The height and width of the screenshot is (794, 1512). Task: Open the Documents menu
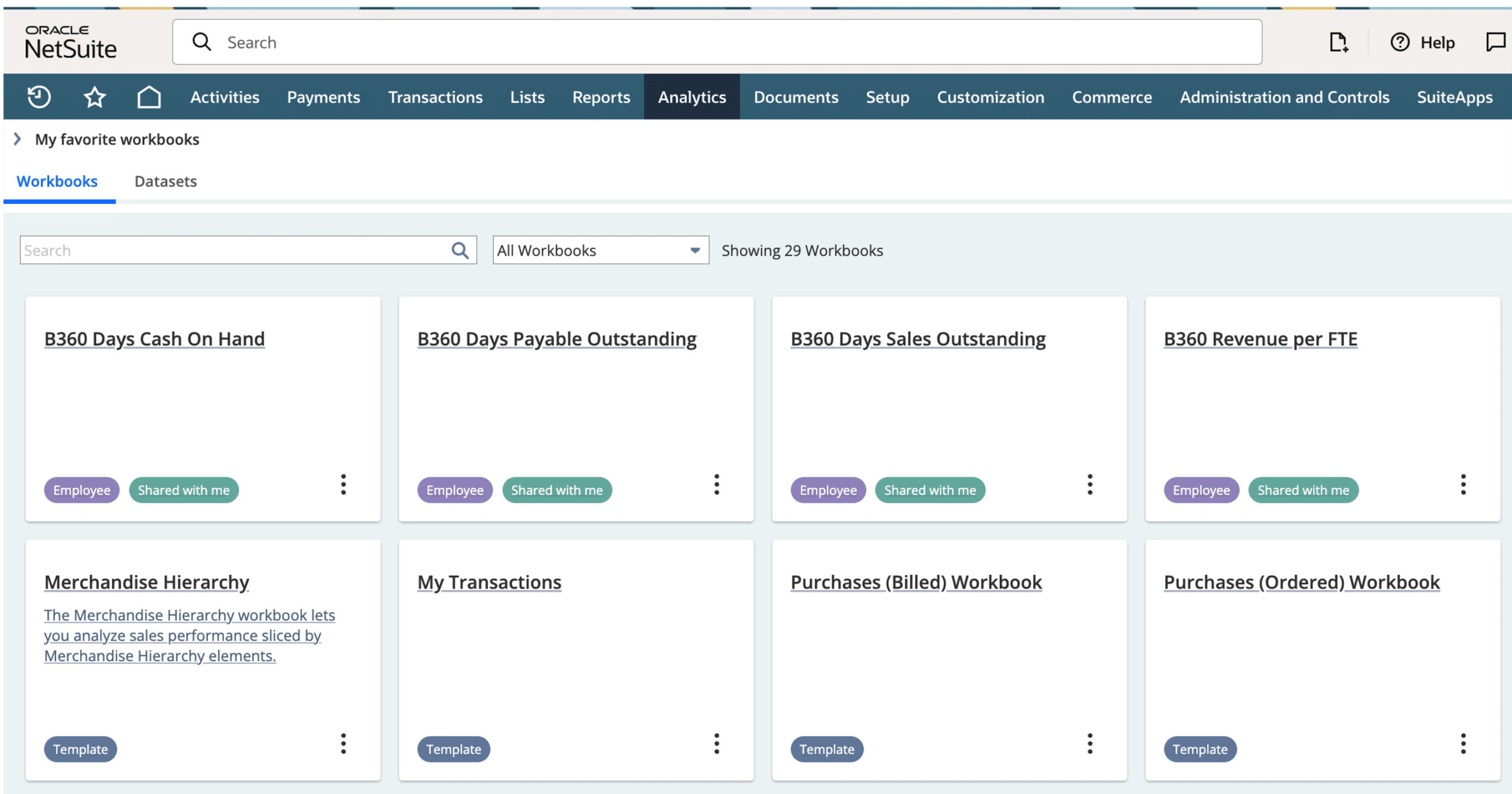click(x=796, y=97)
